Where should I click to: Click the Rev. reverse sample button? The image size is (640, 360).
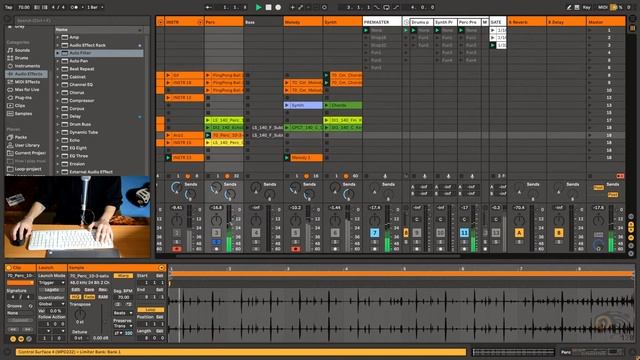(x=103, y=289)
